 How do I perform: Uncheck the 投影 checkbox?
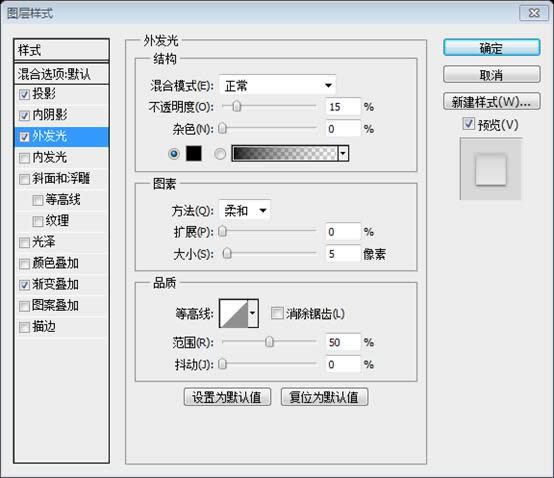coord(24,94)
